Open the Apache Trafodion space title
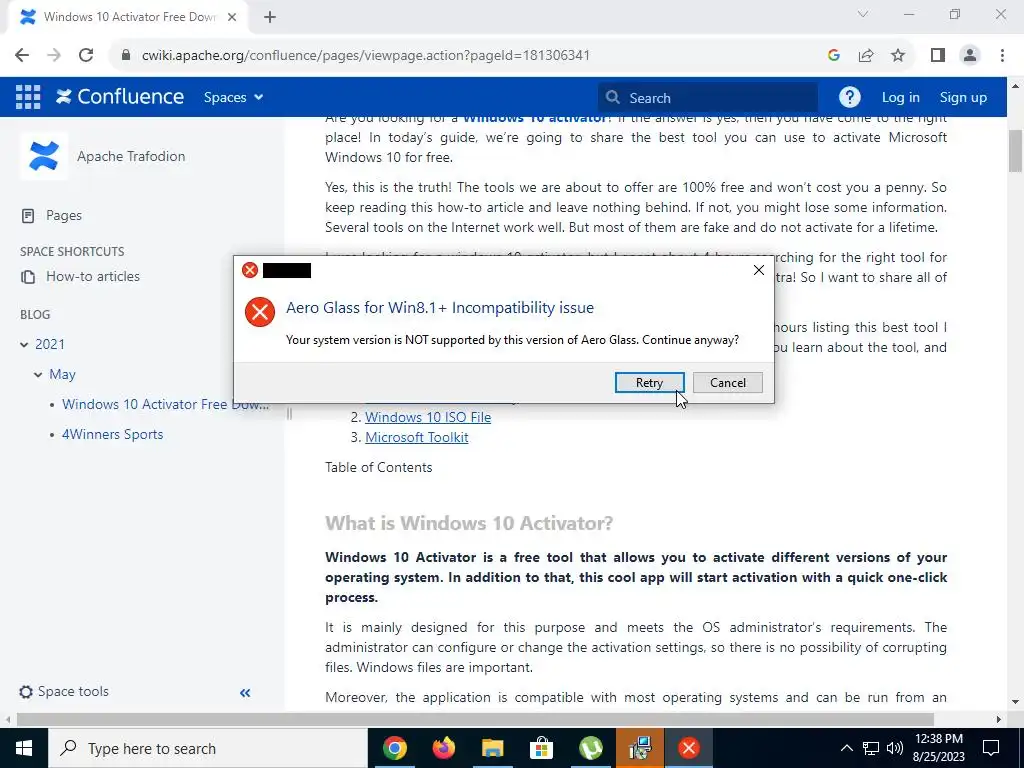This screenshot has height=768, width=1024. (x=131, y=156)
